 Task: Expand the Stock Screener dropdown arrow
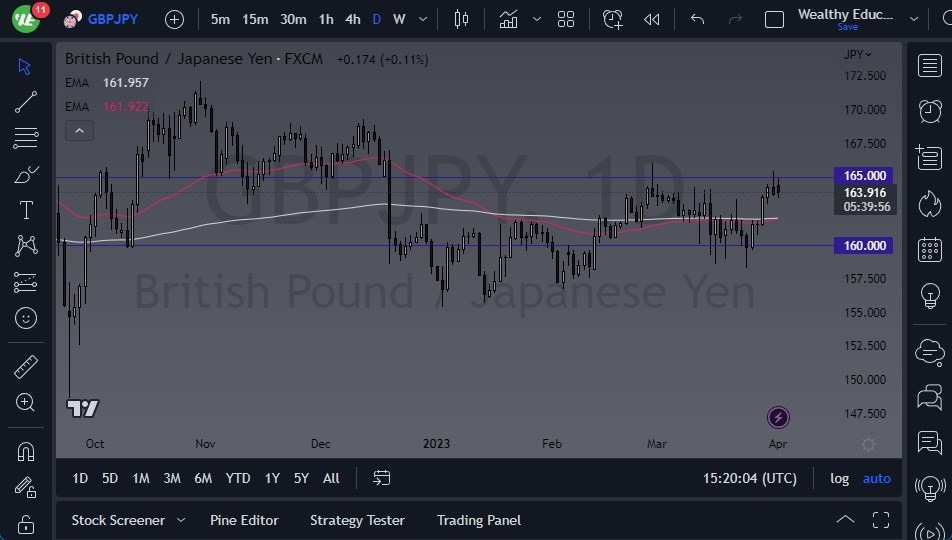[x=181, y=521]
